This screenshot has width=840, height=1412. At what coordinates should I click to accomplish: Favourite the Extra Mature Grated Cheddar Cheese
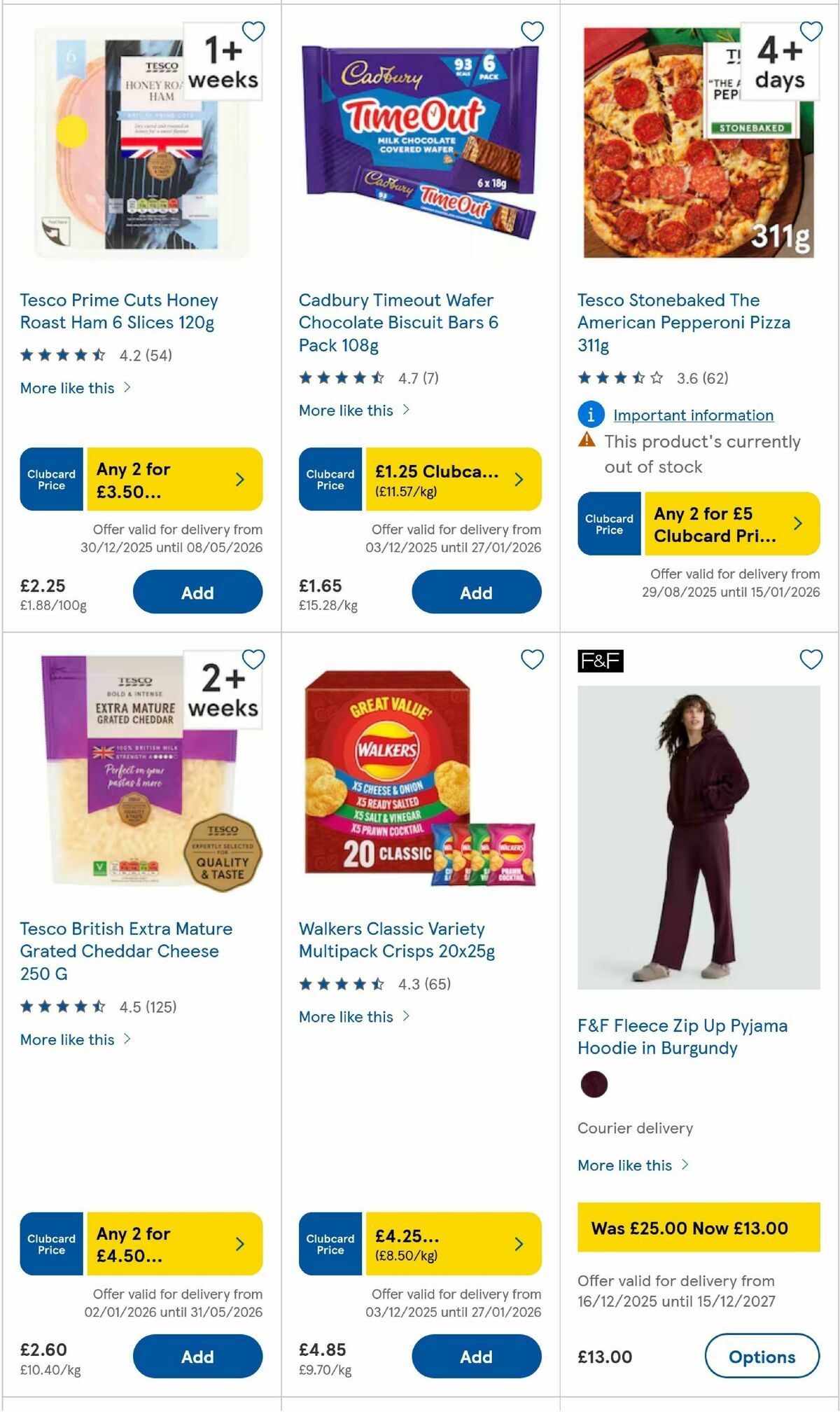(252, 659)
